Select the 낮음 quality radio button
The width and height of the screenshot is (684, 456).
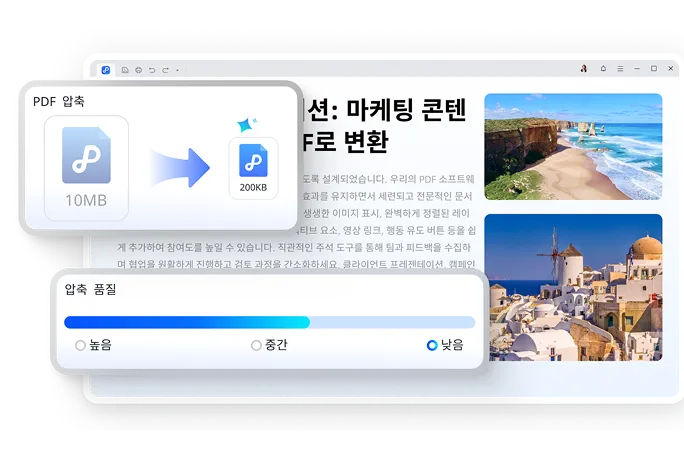[432, 345]
